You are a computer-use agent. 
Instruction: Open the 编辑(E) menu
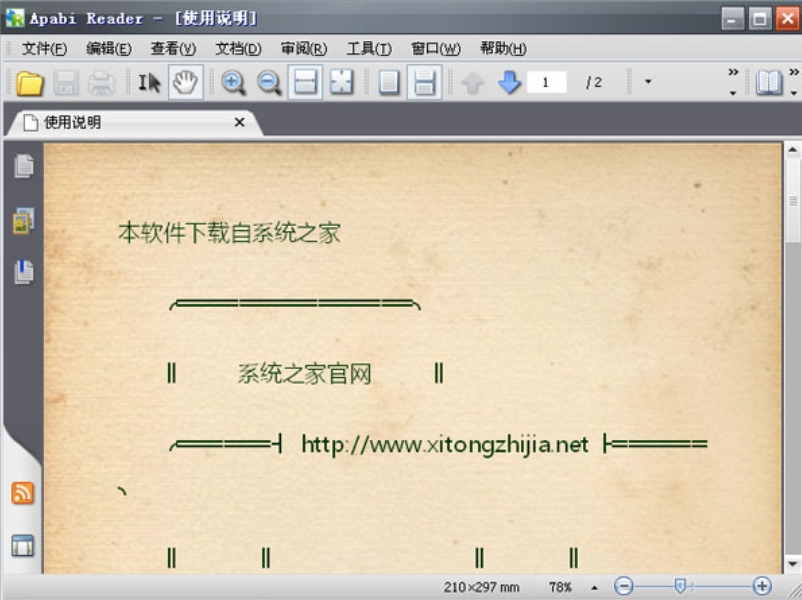(109, 49)
